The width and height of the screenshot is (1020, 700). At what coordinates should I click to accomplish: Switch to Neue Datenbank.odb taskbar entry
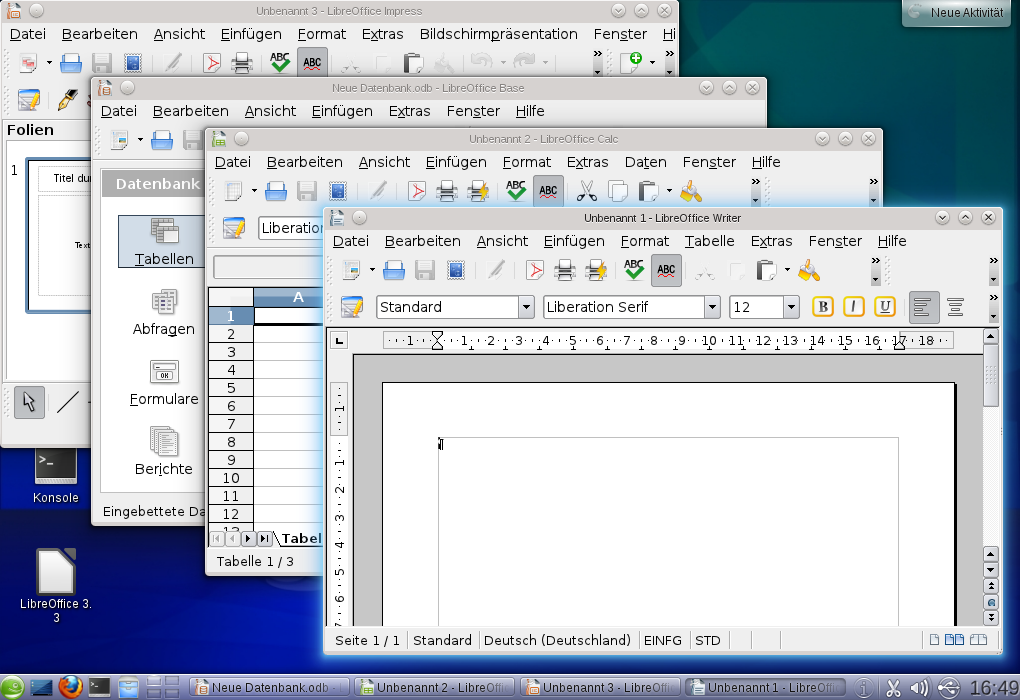pos(269,688)
